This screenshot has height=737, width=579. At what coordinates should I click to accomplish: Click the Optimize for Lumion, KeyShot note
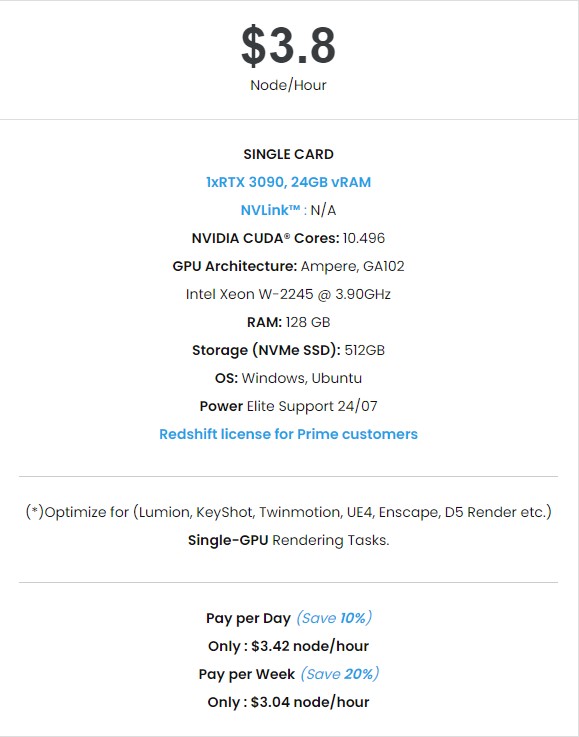tap(289, 512)
